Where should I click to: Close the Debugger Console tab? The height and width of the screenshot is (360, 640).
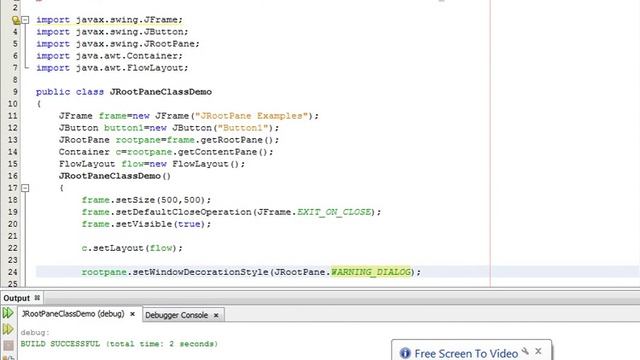tap(216, 315)
